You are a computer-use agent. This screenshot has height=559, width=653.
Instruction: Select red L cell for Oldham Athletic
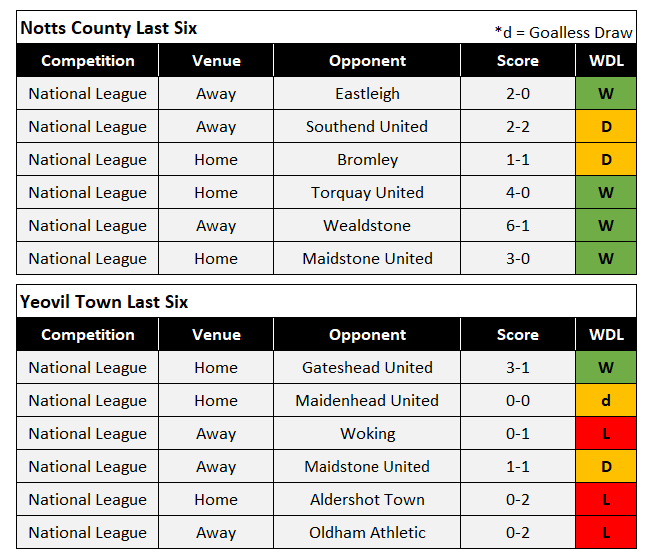606,533
